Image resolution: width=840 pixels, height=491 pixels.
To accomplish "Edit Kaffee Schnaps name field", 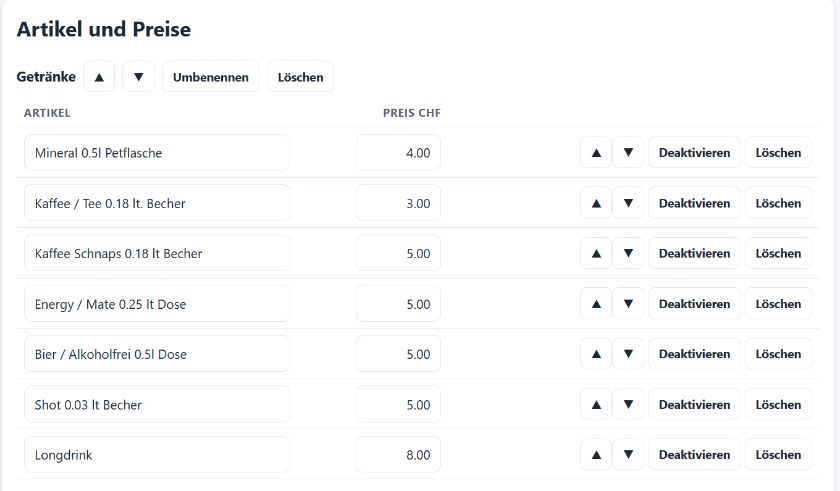I will (x=157, y=253).
